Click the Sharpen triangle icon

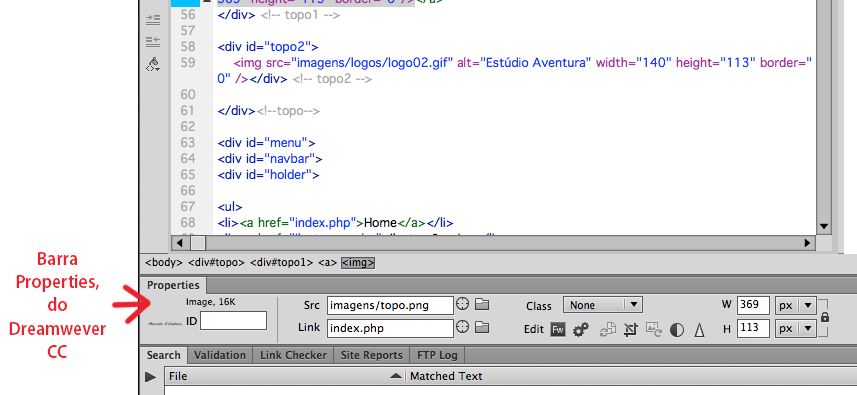tap(699, 330)
